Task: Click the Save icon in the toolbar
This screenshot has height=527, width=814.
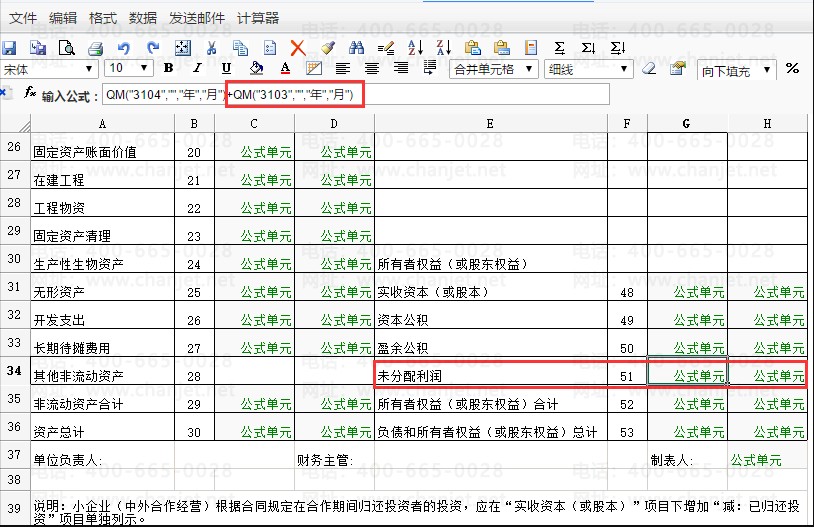Action: 9,48
